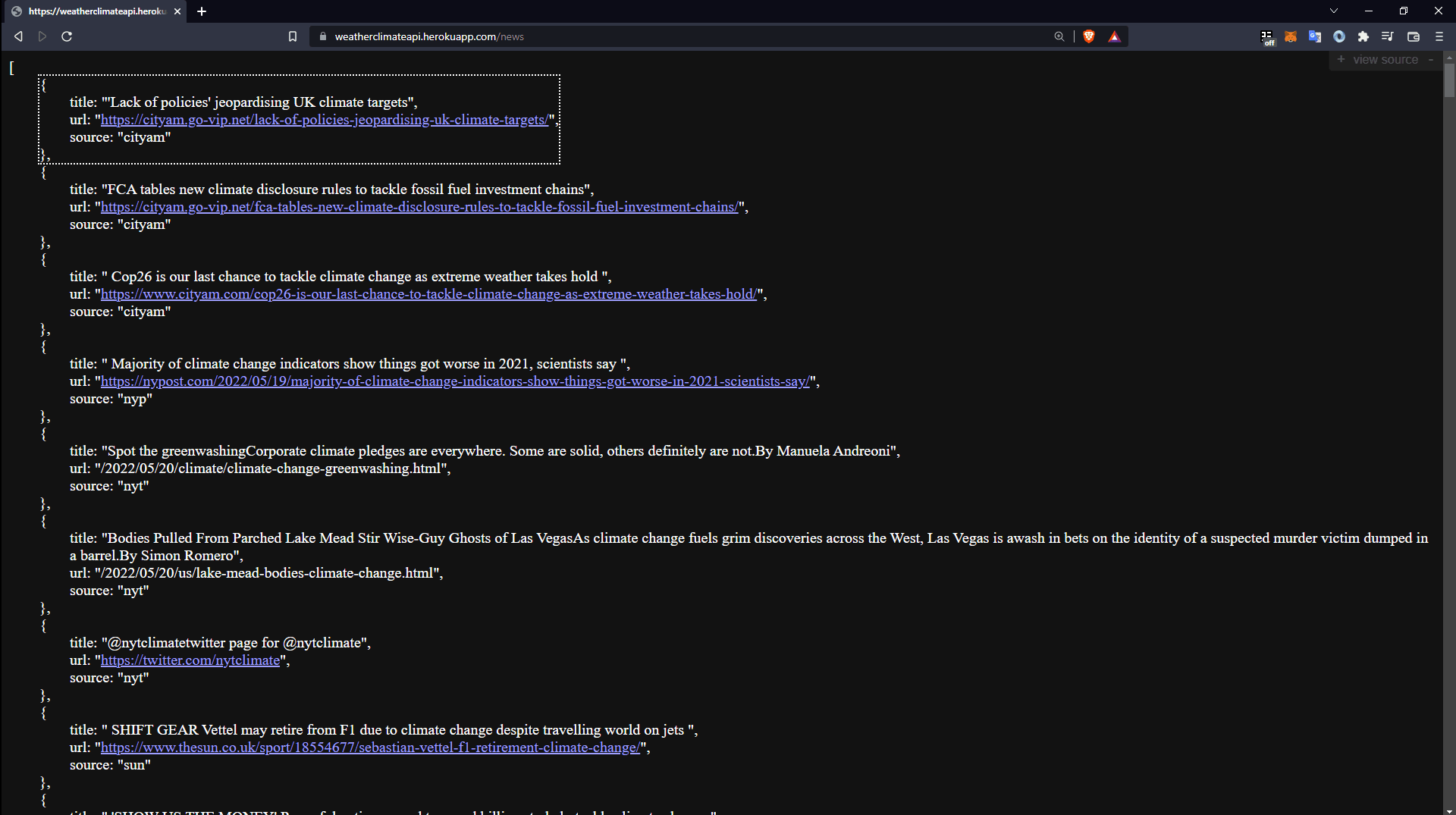Open the blue circle extension icon
The height and width of the screenshot is (815, 1456).
point(1339,36)
